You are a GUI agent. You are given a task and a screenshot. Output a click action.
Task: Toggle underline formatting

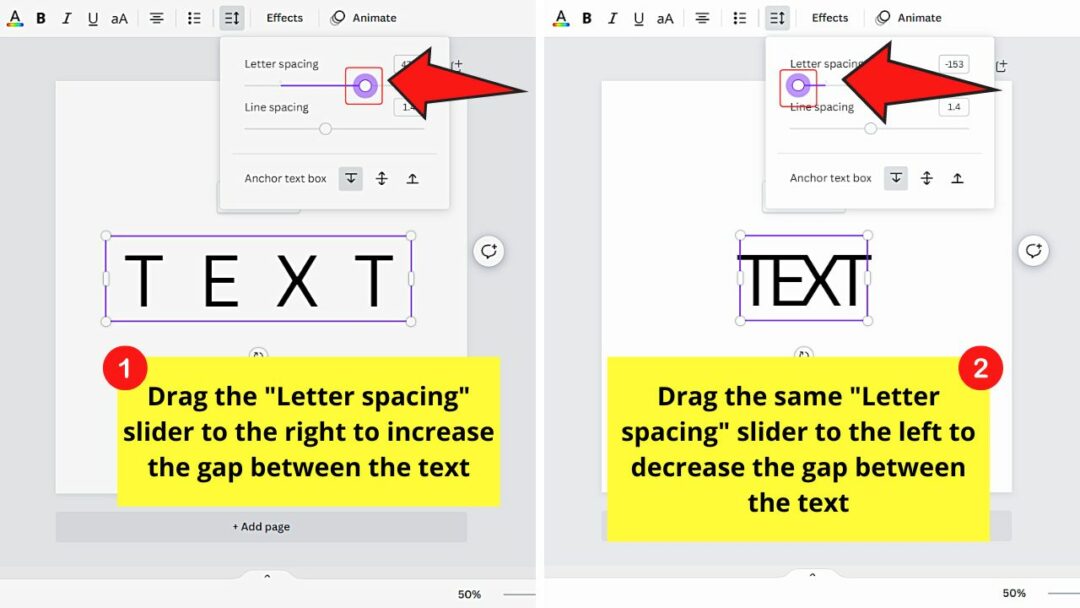(x=93, y=17)
